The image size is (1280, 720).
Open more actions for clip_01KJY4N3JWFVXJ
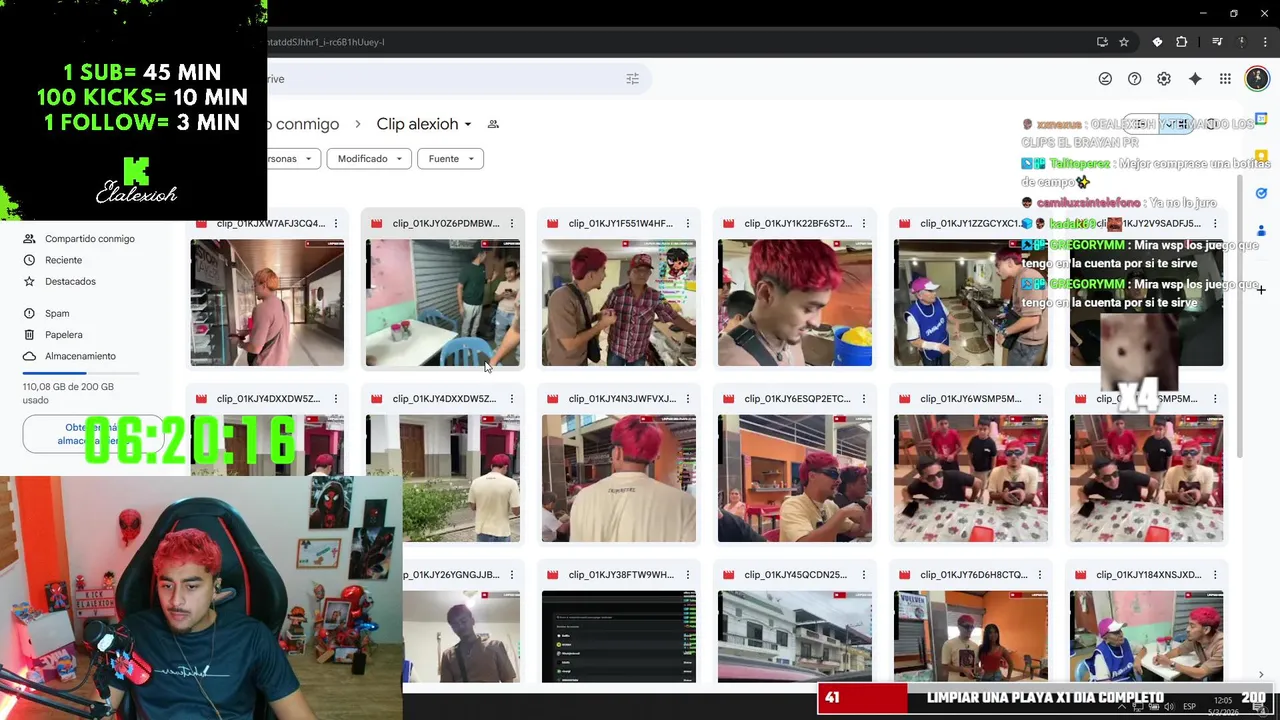pos(688,399)
